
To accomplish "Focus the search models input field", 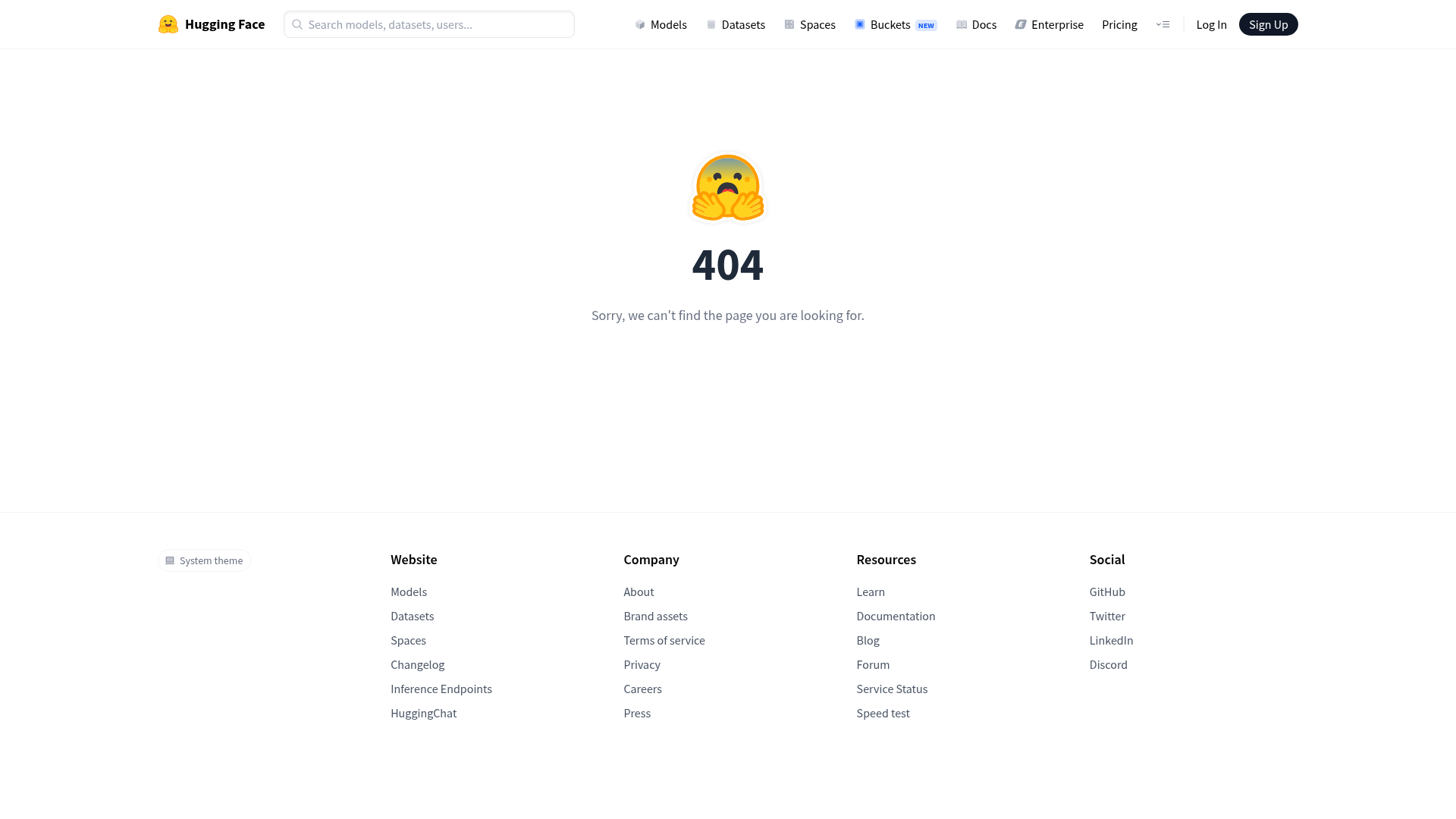I will pos(429,24).
